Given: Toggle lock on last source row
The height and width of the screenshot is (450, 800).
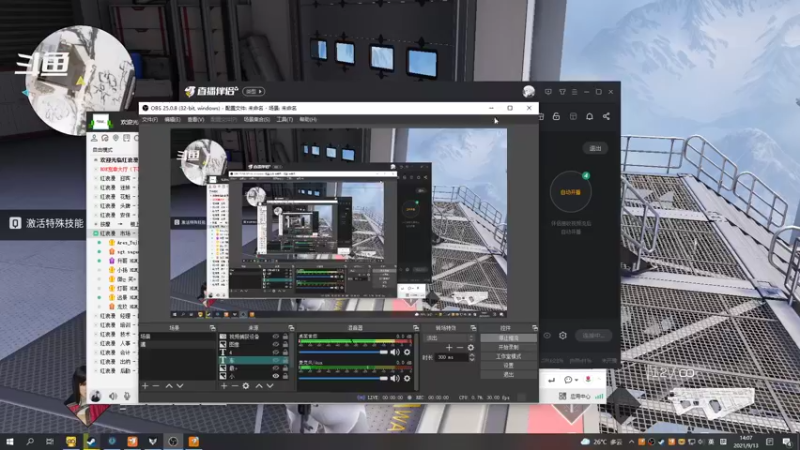Looking at the screenshot, I should pyautogui.click(x=285, y=376).
